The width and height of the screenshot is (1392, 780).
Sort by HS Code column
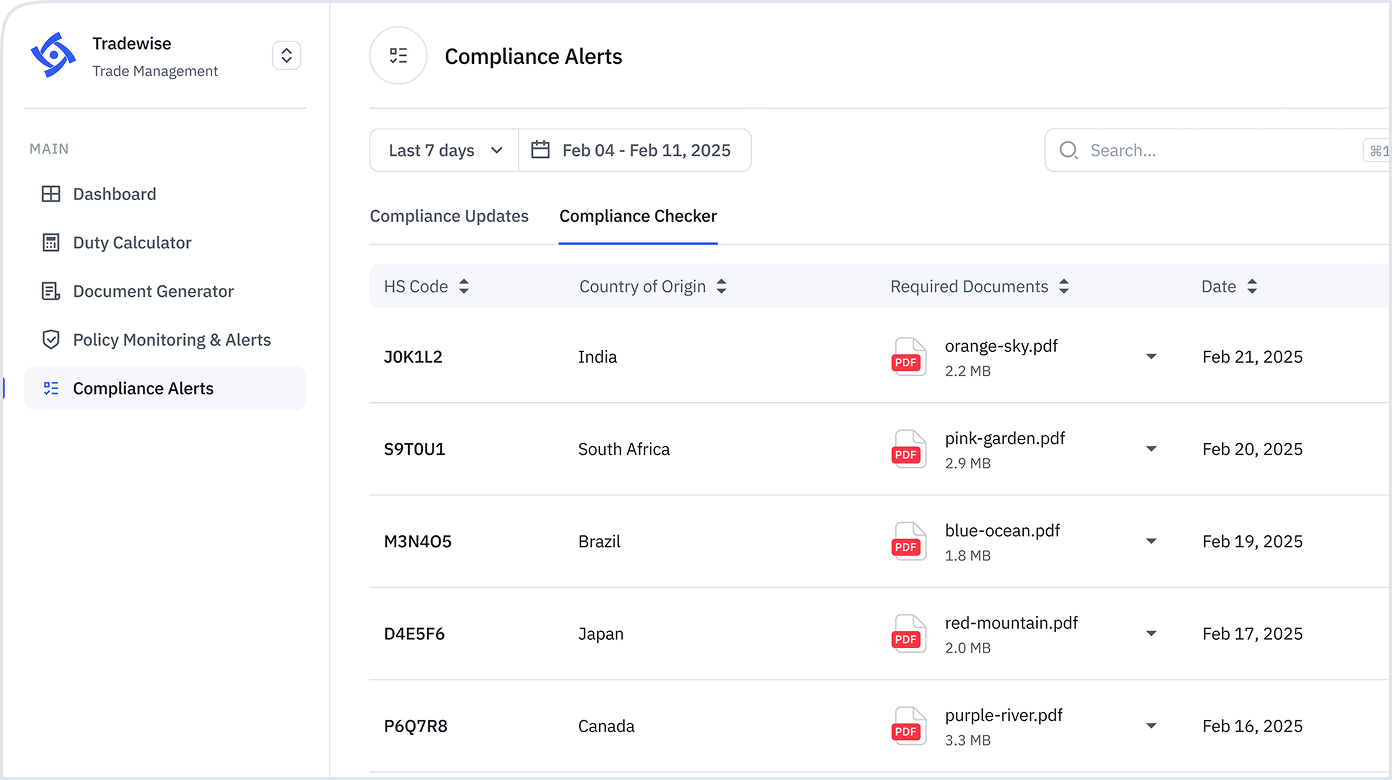point(464,287)
